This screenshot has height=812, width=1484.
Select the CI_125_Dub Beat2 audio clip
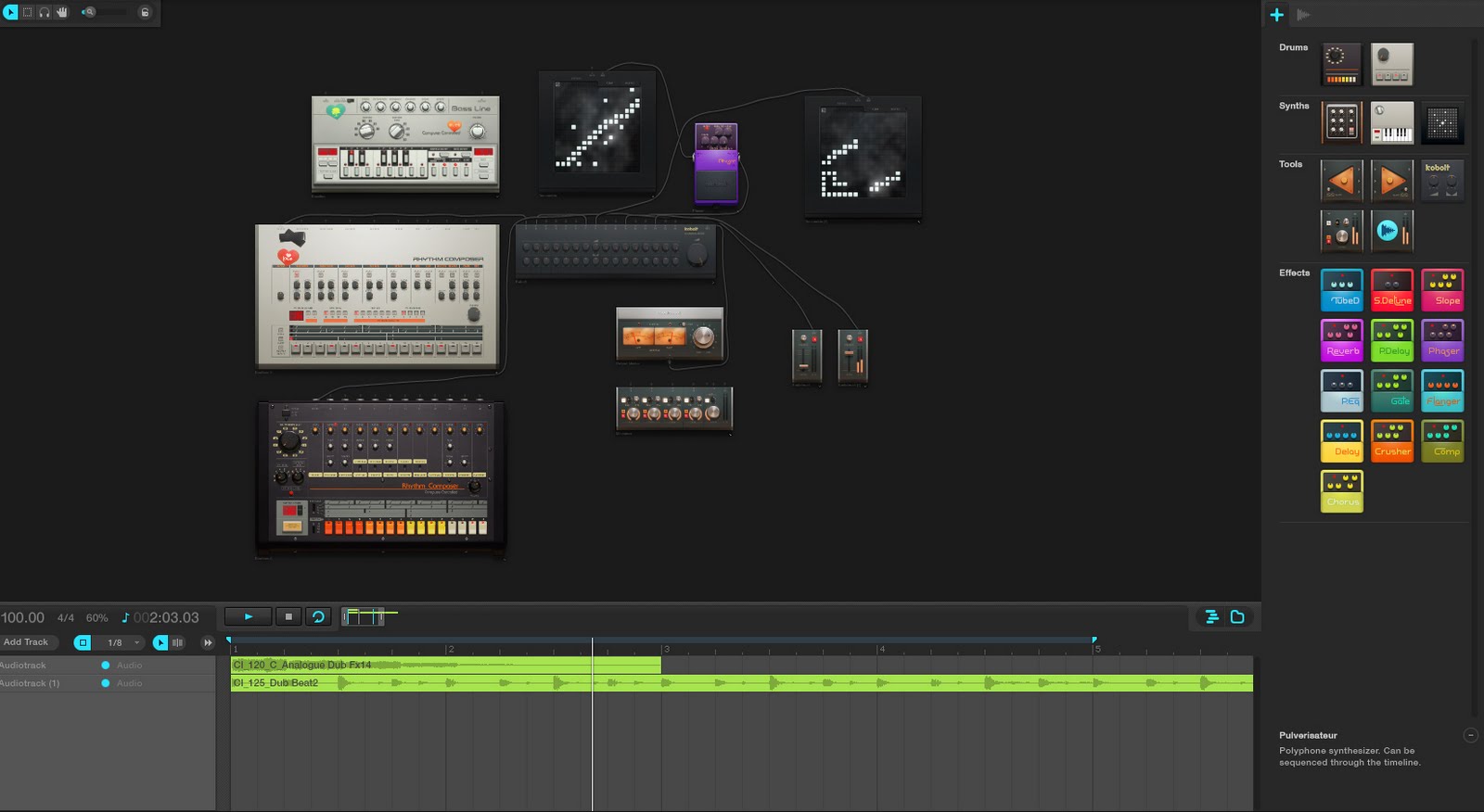pos(741,683)
